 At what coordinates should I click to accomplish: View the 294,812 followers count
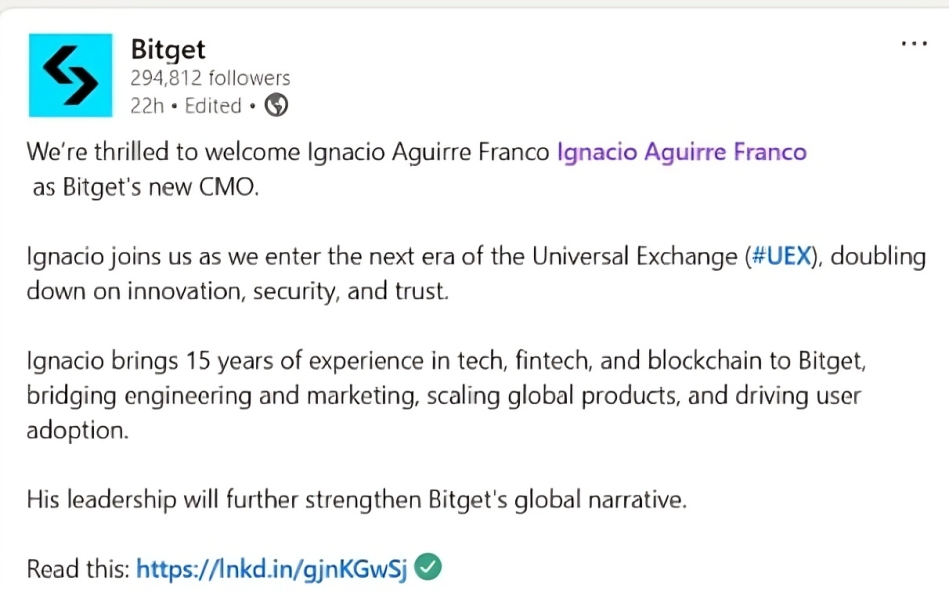(x=209, y=77)
